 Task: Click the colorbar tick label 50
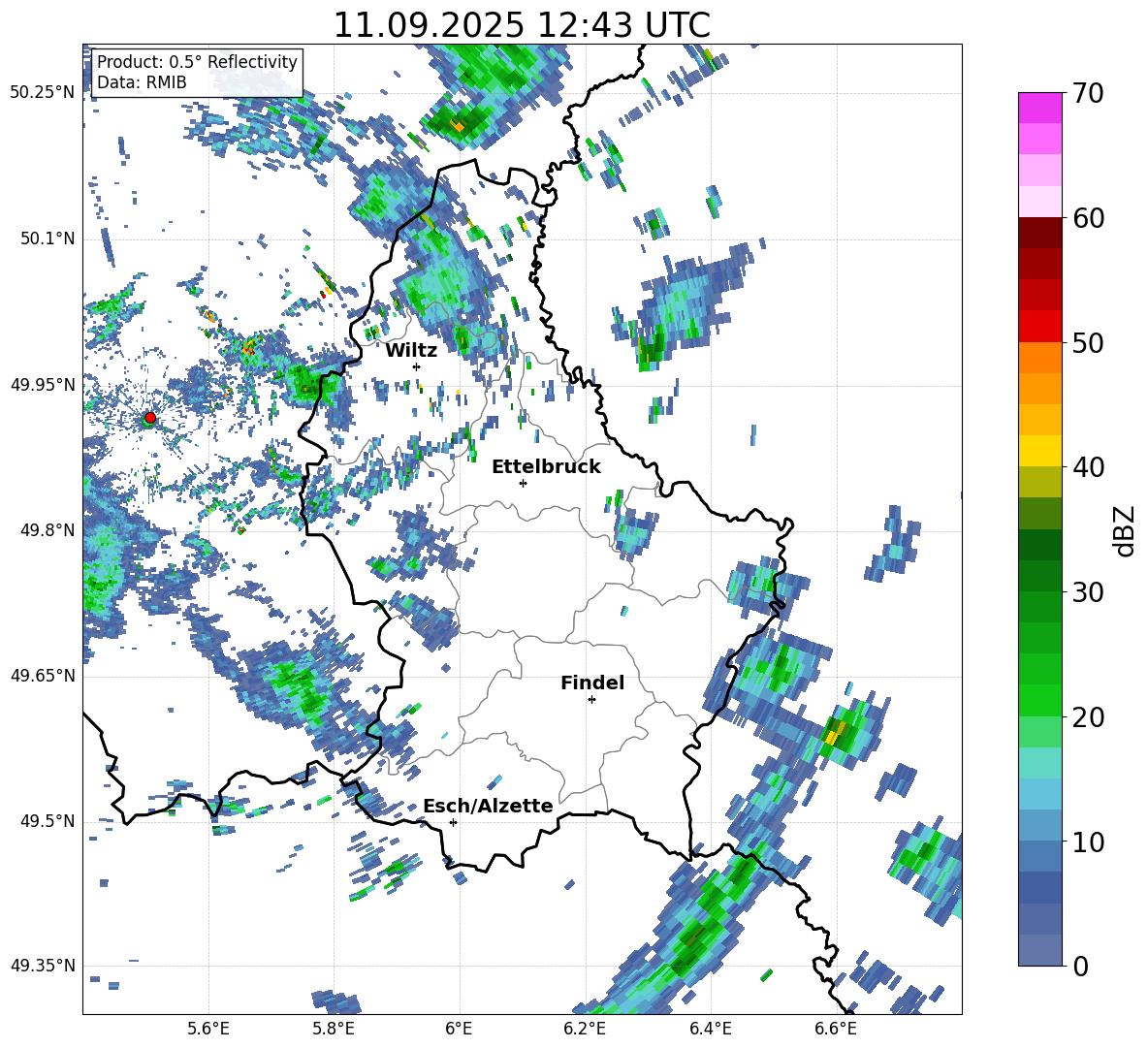(1087, 343)
